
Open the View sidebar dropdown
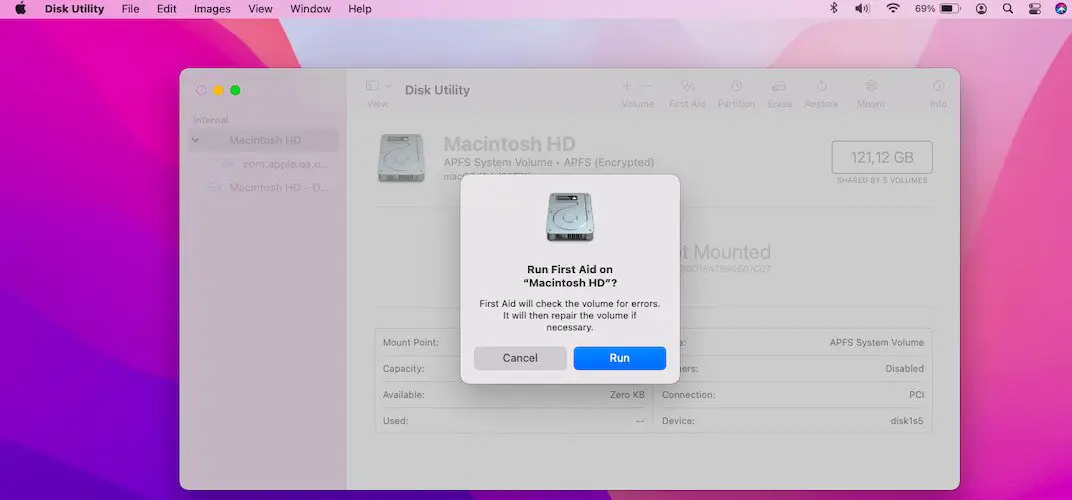[x=378, y=87]
